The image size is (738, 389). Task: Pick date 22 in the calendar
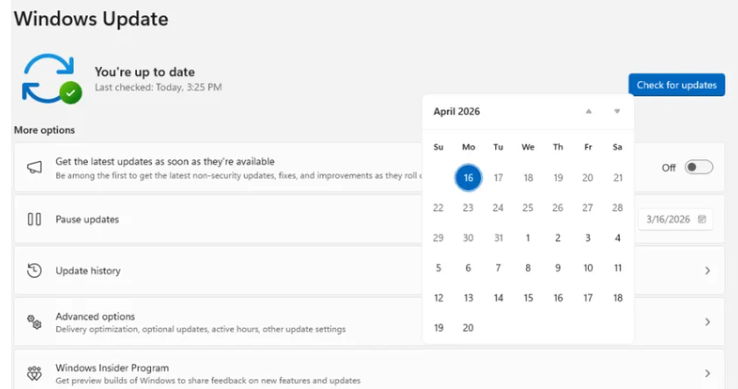click(x=438, y=208)
